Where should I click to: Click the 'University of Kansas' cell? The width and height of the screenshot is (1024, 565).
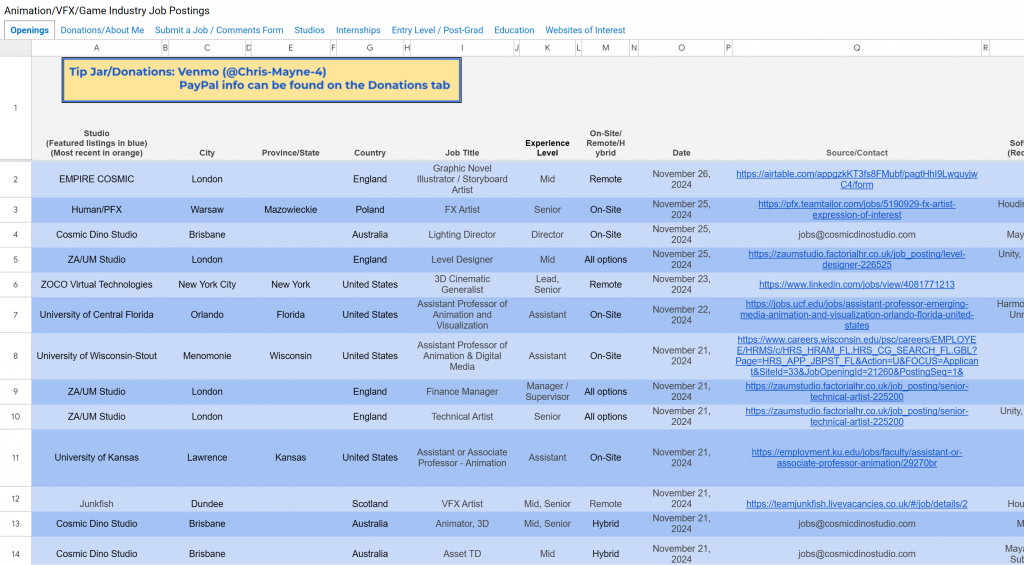[97, 457]
